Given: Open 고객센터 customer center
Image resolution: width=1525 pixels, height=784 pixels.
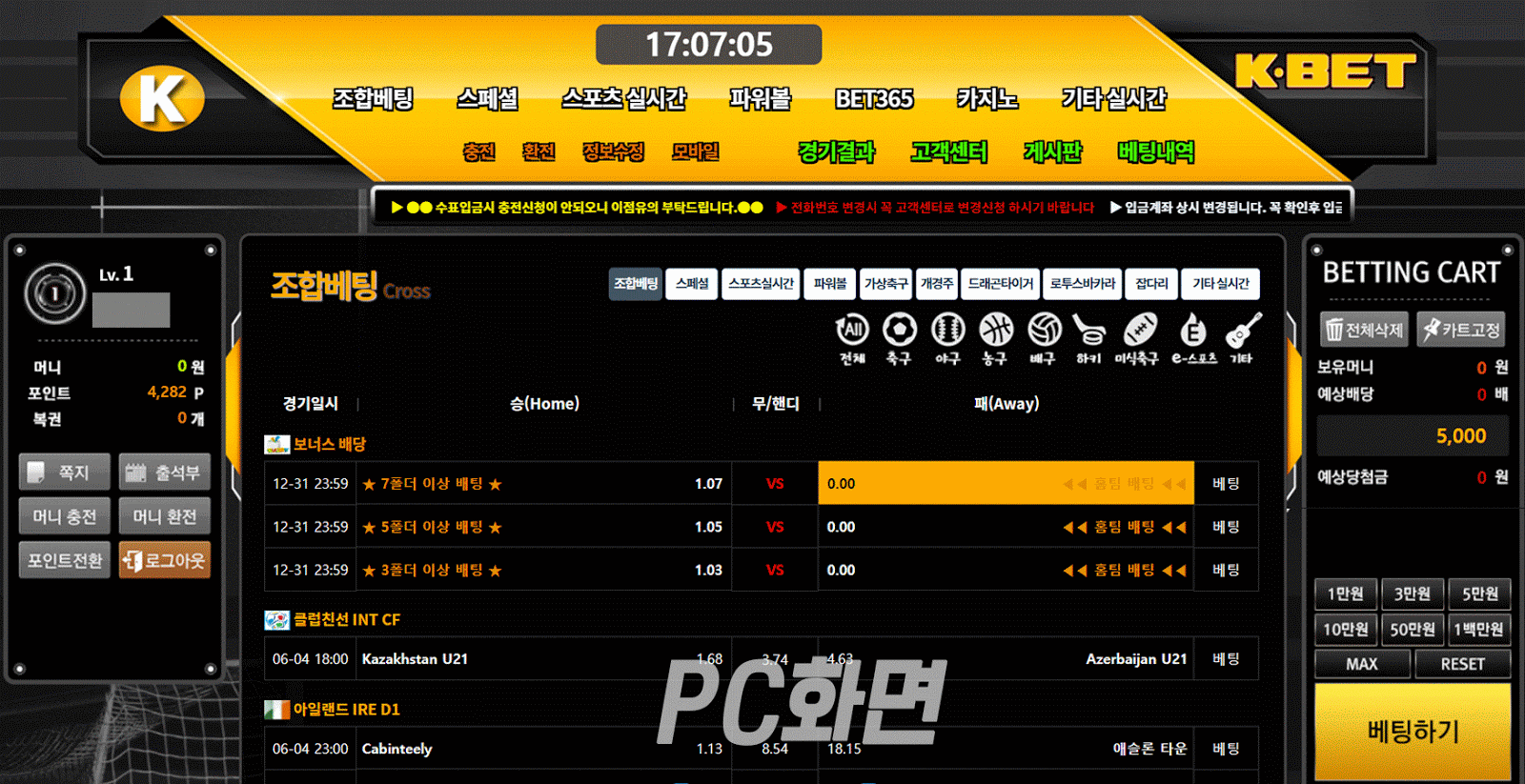Looking at the screenshot, I should (x=949, y=151).
